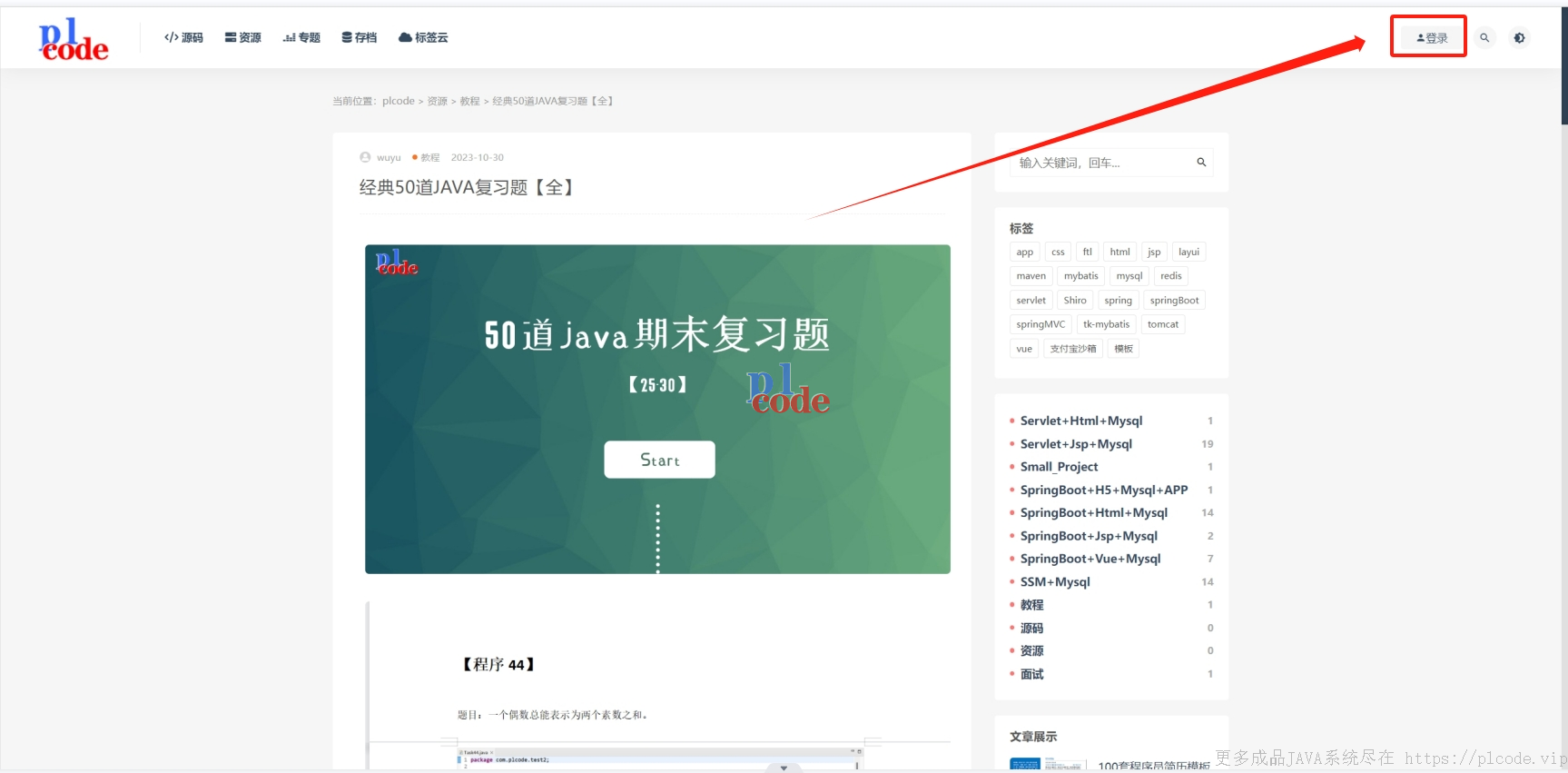Image resolution: width=1568 pixels, height=773 pixels.
Task: Click the plcode logo in header
Action: [74, 40]
